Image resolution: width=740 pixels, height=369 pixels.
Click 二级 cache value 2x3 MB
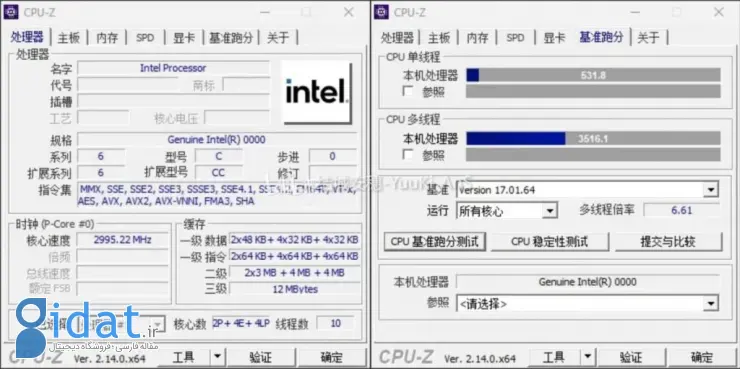pos(294,273)
